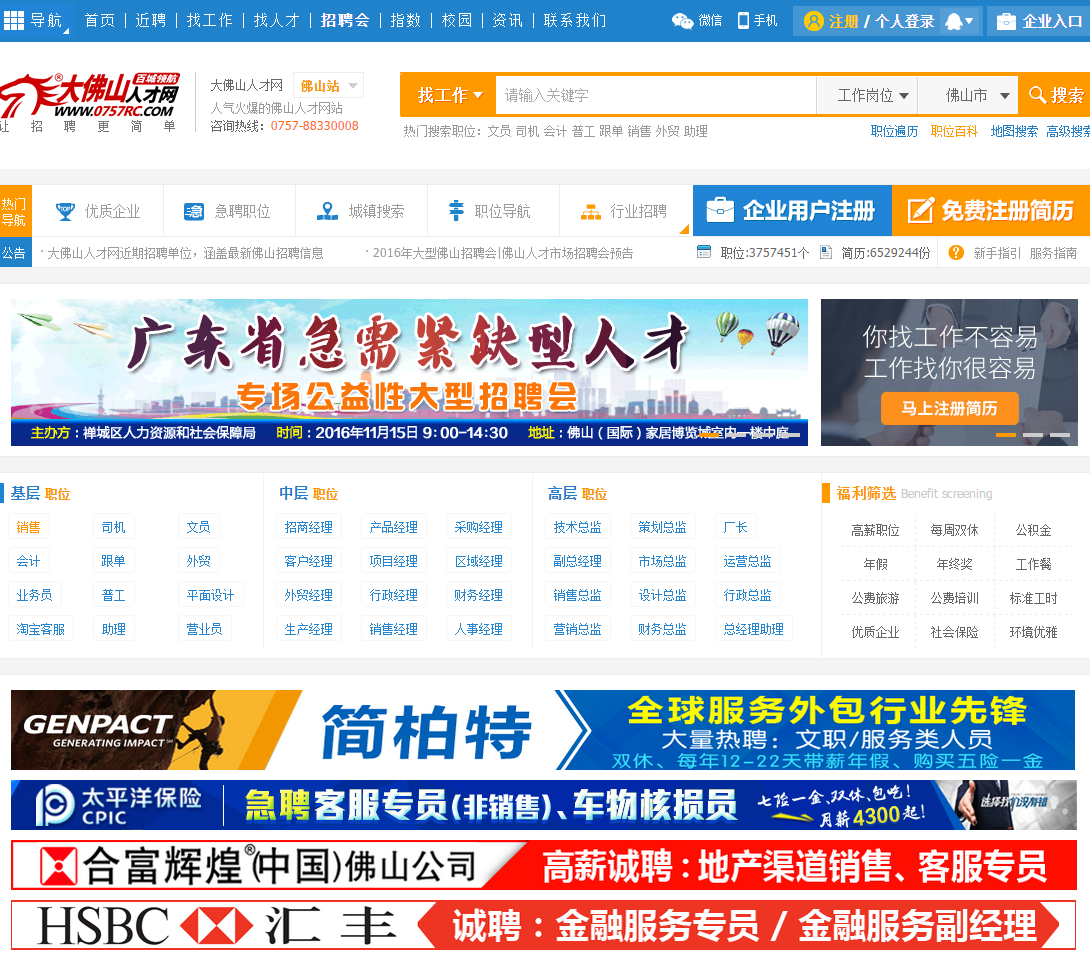Click the 城镇搜索 map pin icon

point(327,211)
